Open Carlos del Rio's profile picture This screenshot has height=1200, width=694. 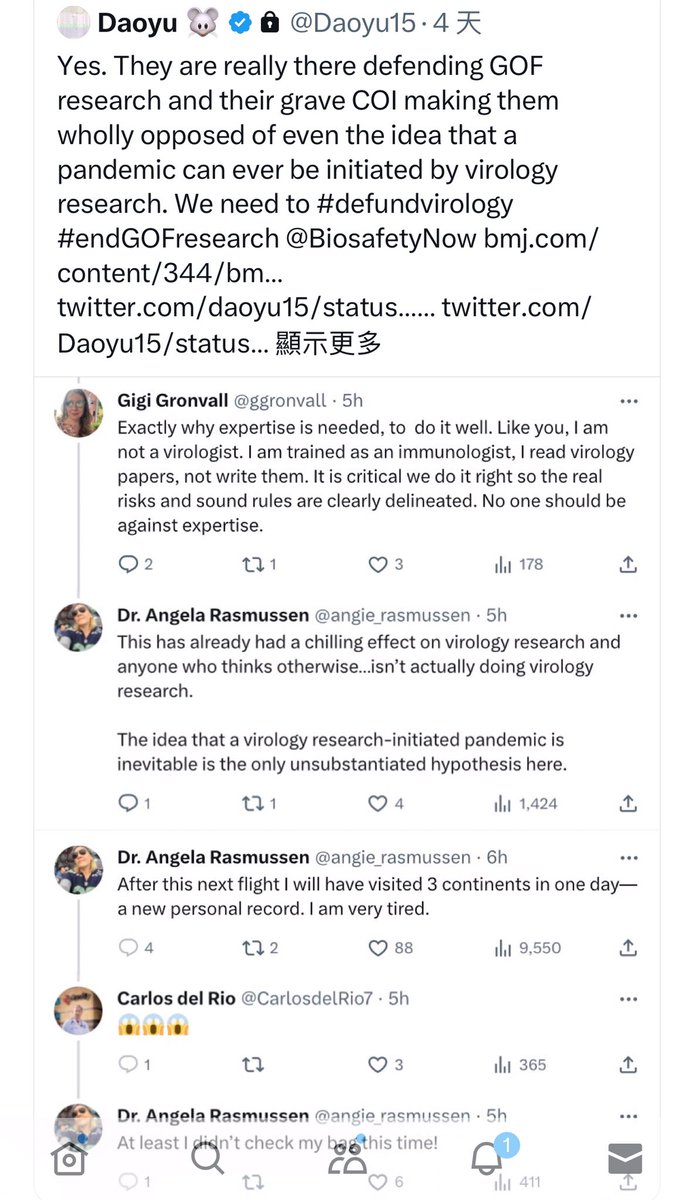(x=78, y=1010)
